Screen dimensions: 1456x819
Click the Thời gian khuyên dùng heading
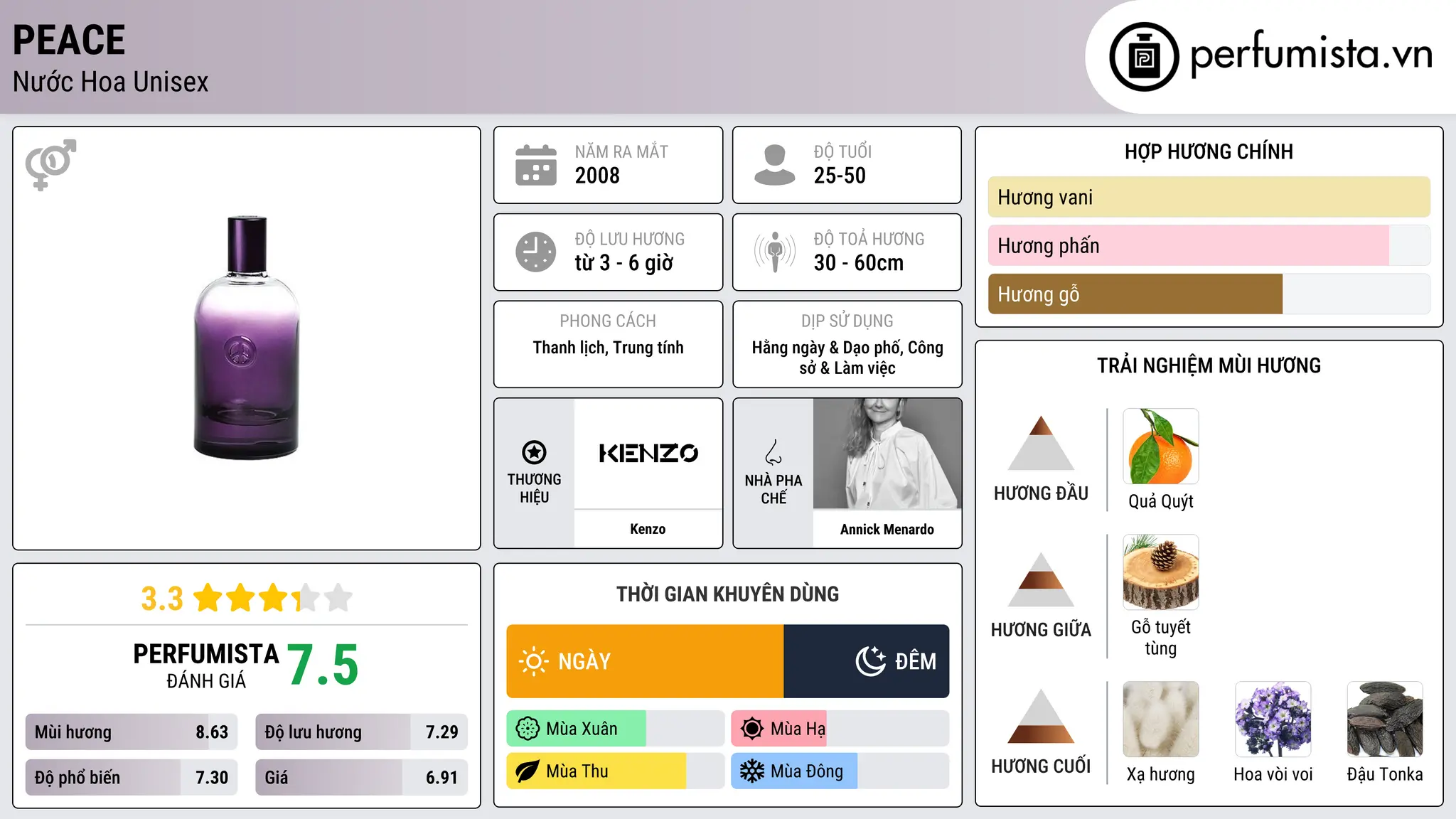pyautogui.click(x=728, y=594)
